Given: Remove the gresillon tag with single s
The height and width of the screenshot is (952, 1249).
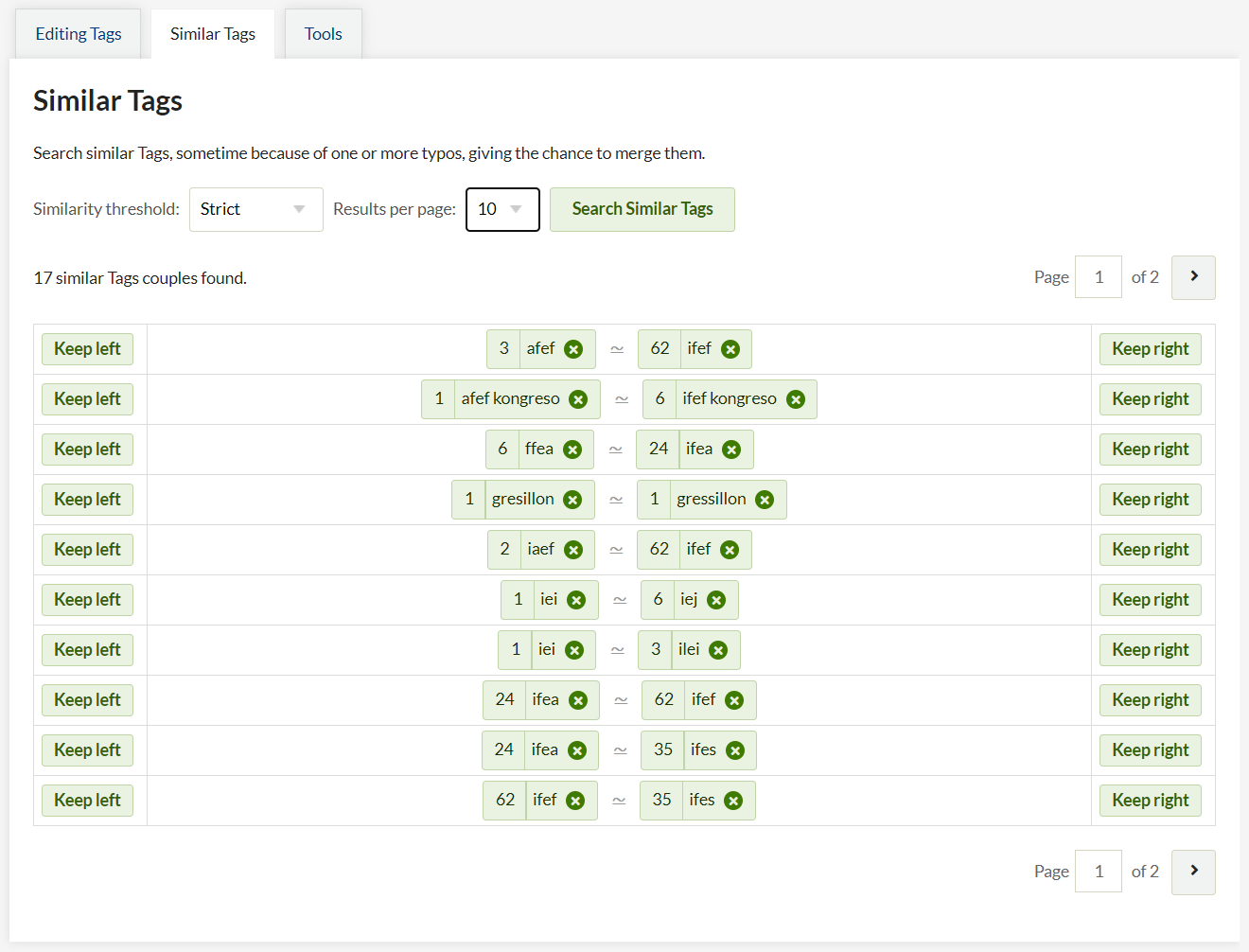Looking at the screenshot, I should (572, 500).
